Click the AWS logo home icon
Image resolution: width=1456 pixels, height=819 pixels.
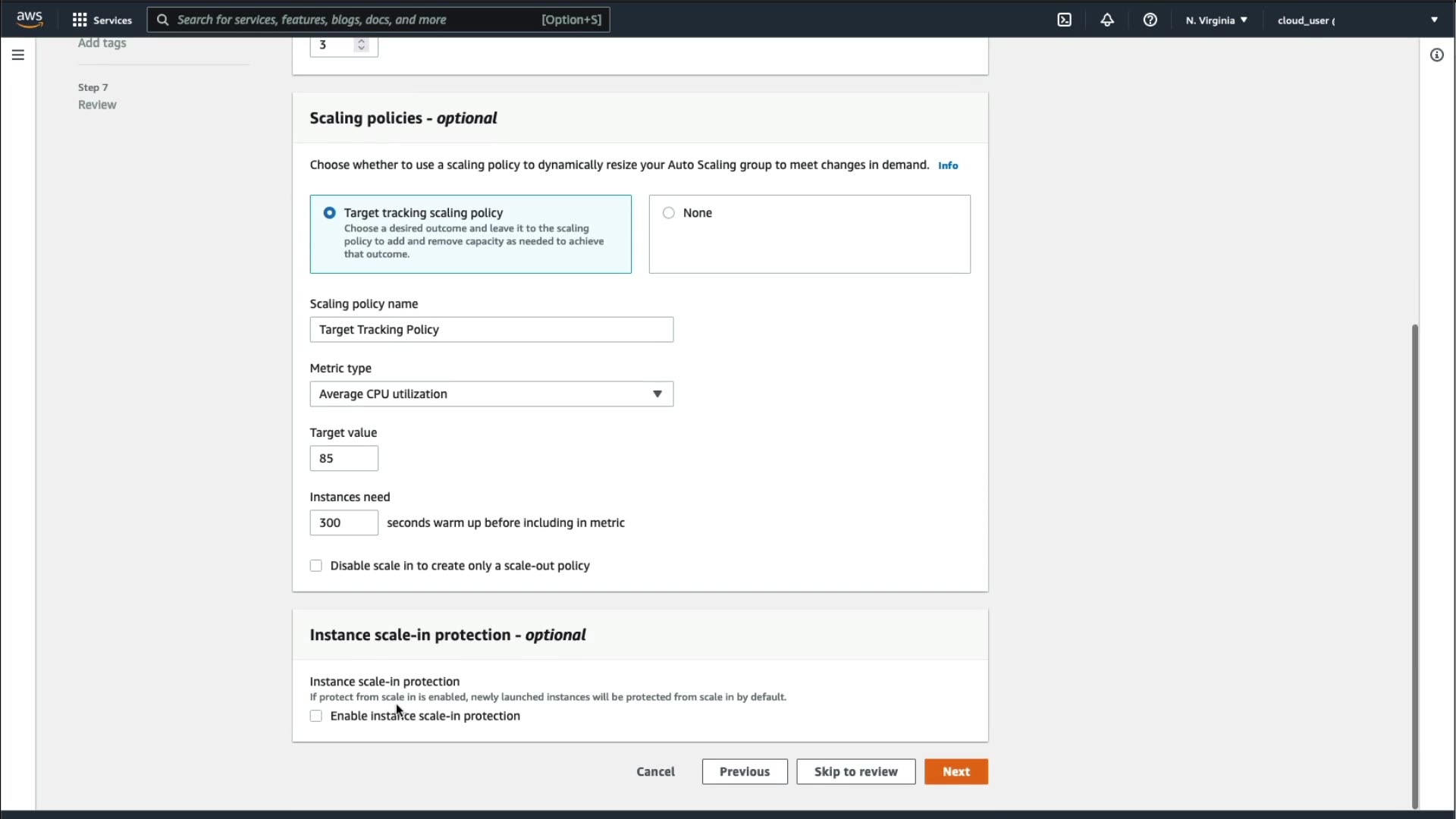[30, 19]
